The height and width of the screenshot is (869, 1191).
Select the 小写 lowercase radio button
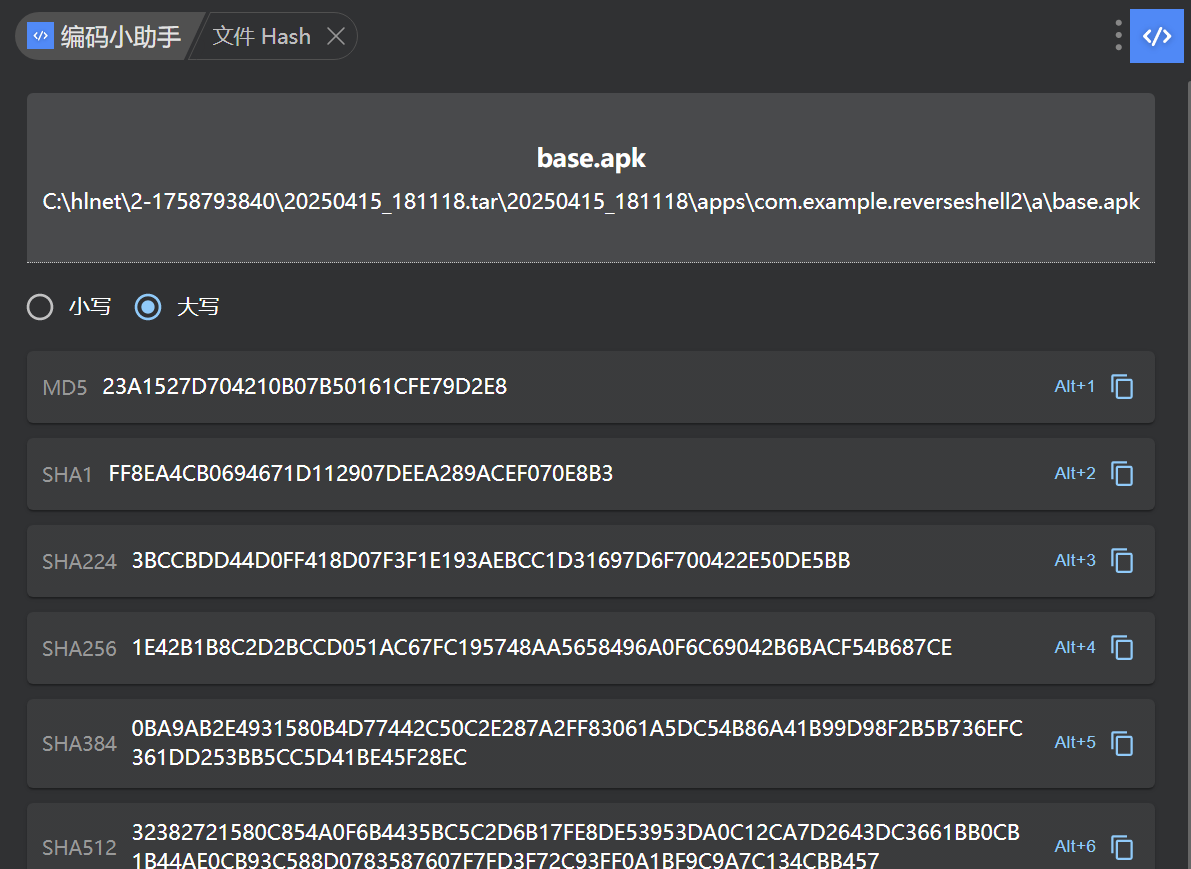[x=40, y=307]
